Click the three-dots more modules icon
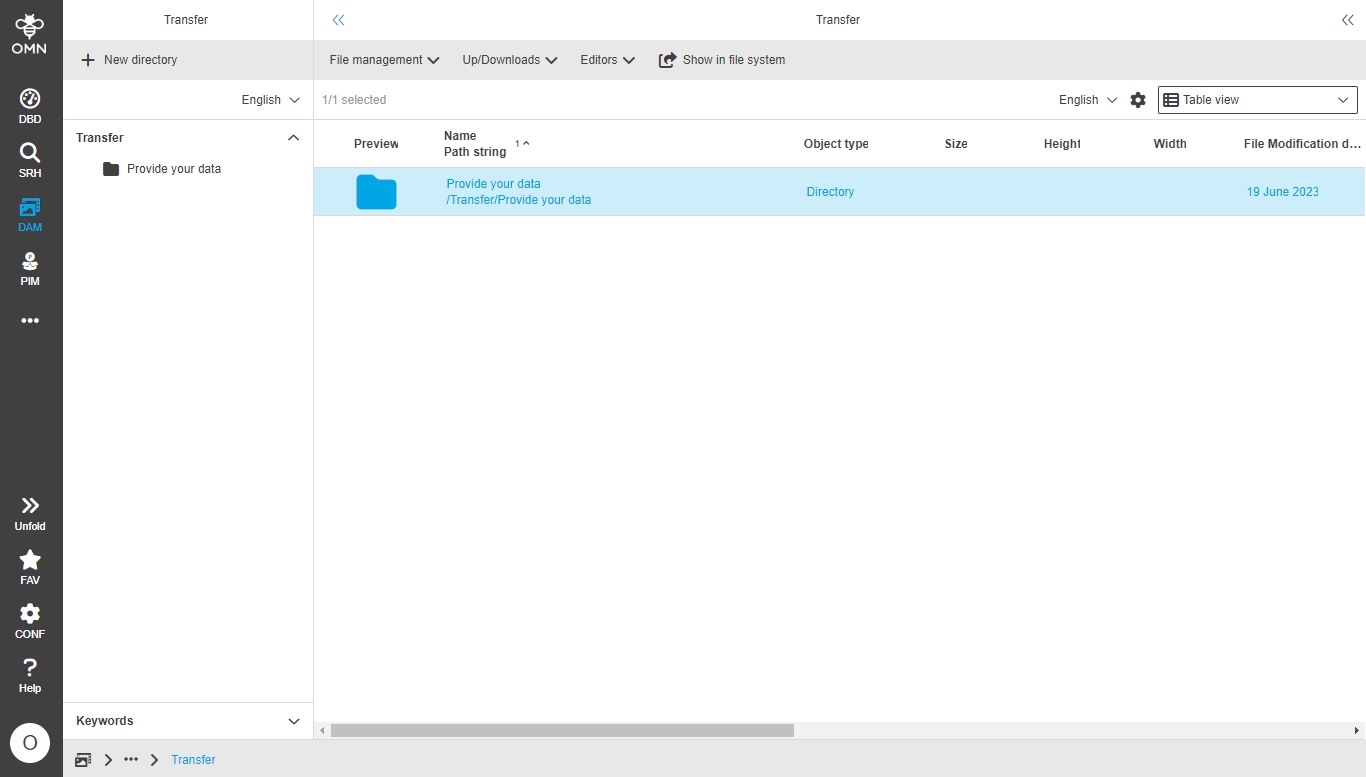Viewport: 1366px width, 777px height. click(30, 321)
